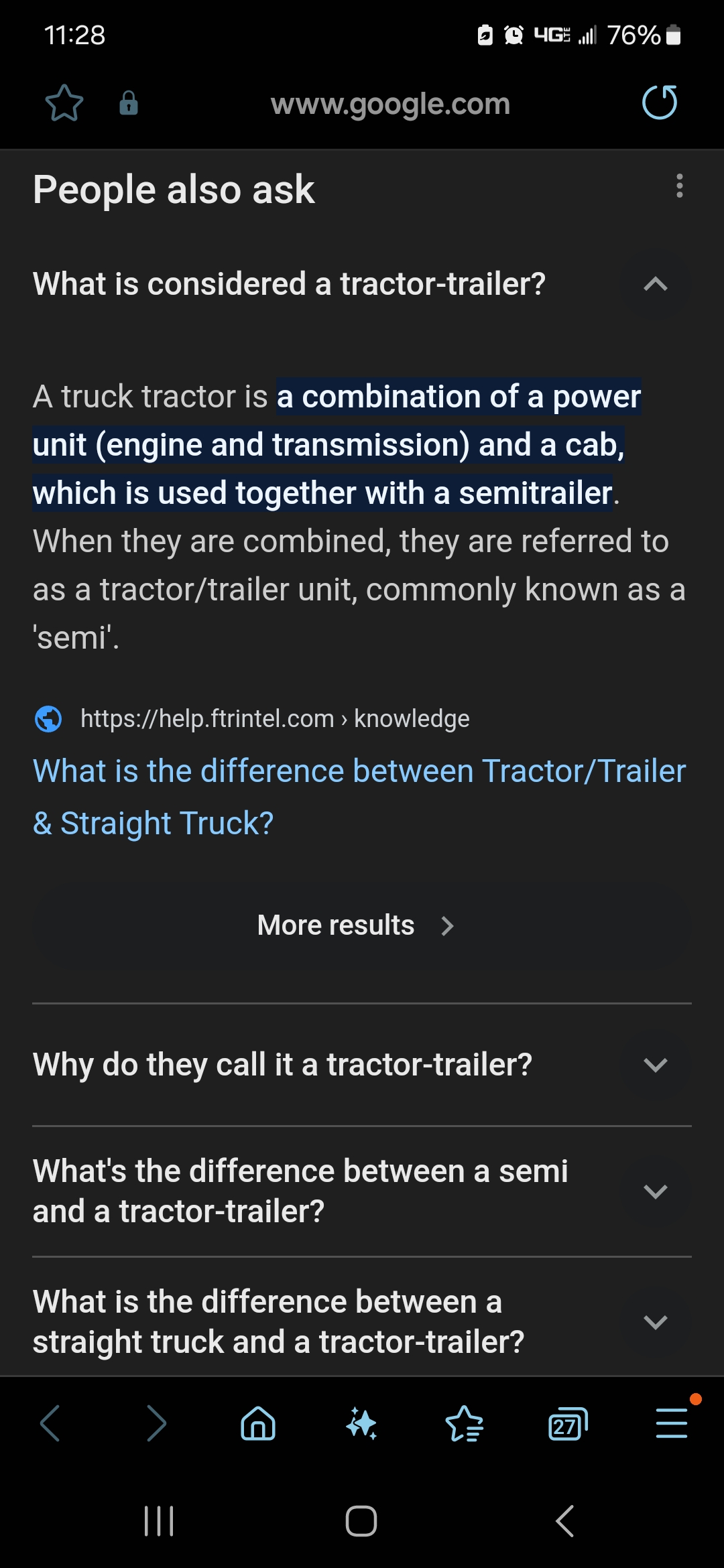Tap the lock site security icon
Viewport: 724px width, 1568px height.
coord(129,103)
